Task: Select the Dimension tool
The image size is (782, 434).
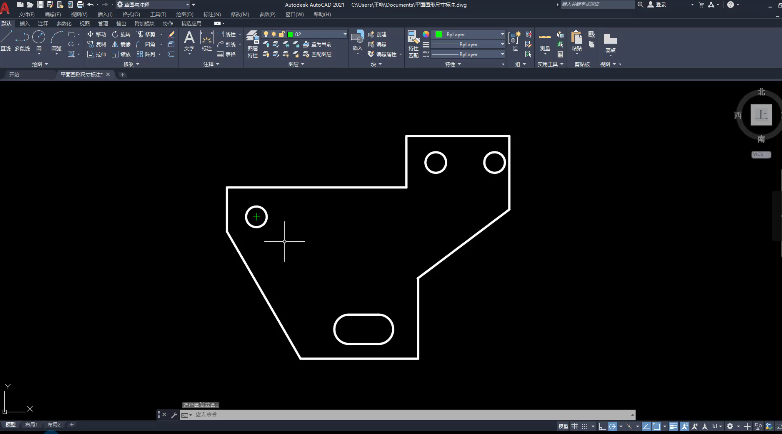Action: tap(207, 40)
